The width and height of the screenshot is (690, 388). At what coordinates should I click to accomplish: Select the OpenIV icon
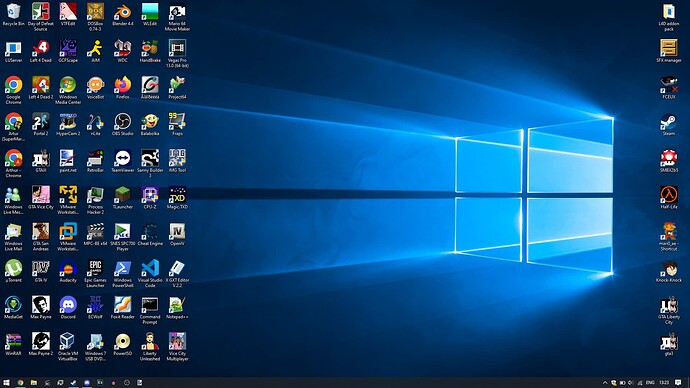tap(177, 234)
